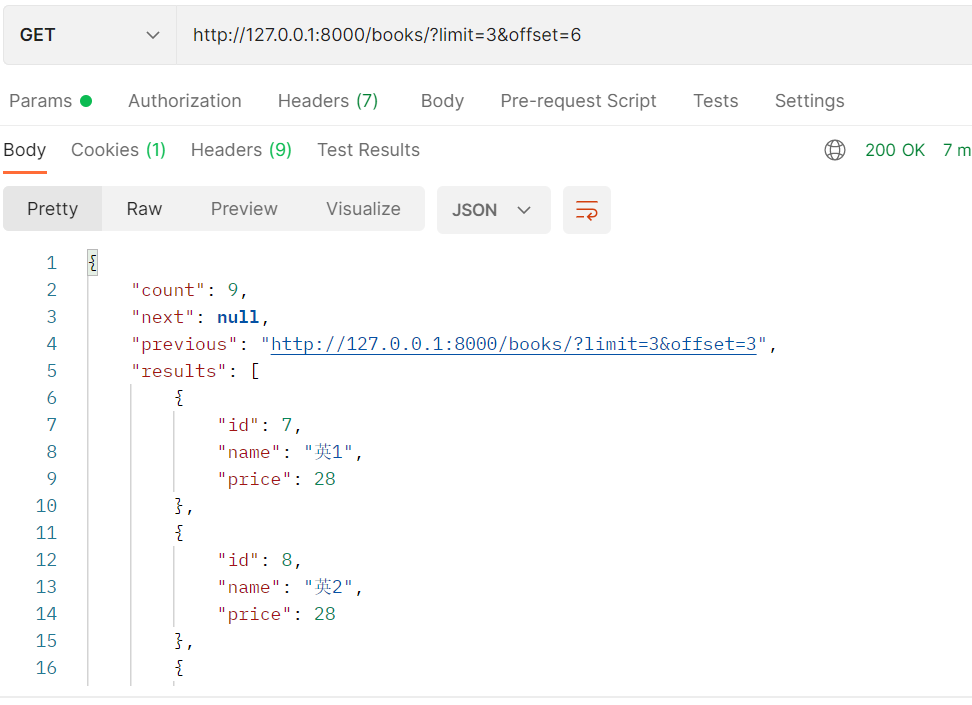
Task: View the response Headers (9) tab
Action: click(241, 150)
